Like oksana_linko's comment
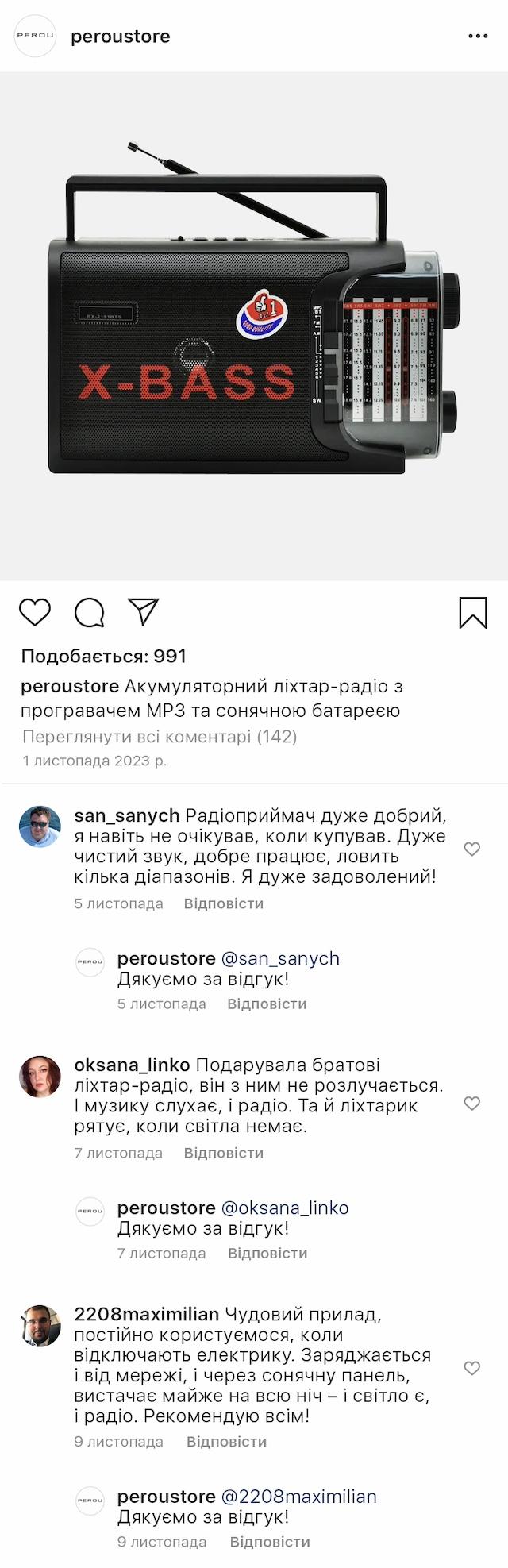508x1568 pixels. 472,1104
